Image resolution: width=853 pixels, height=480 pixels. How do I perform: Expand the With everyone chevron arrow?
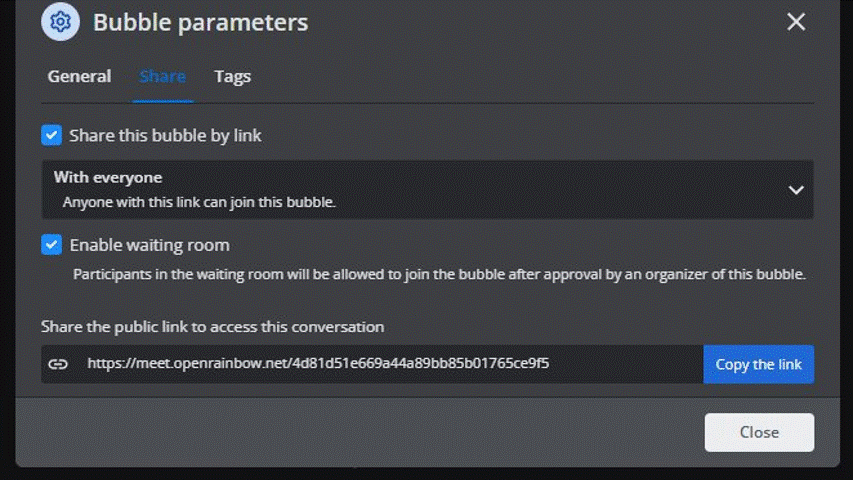pos(796,190)
